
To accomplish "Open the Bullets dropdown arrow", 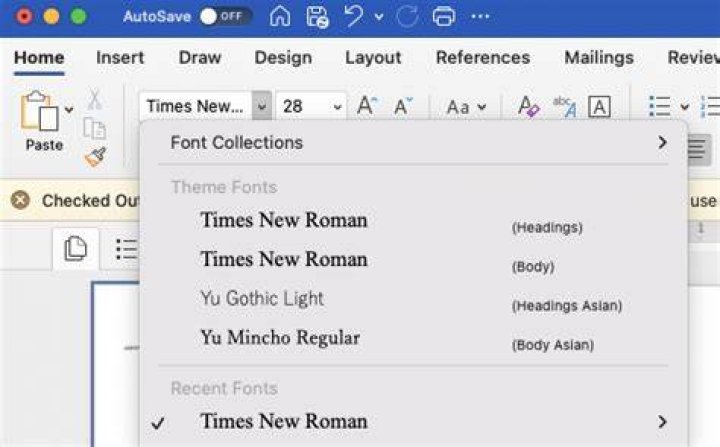I will point(684,107).
